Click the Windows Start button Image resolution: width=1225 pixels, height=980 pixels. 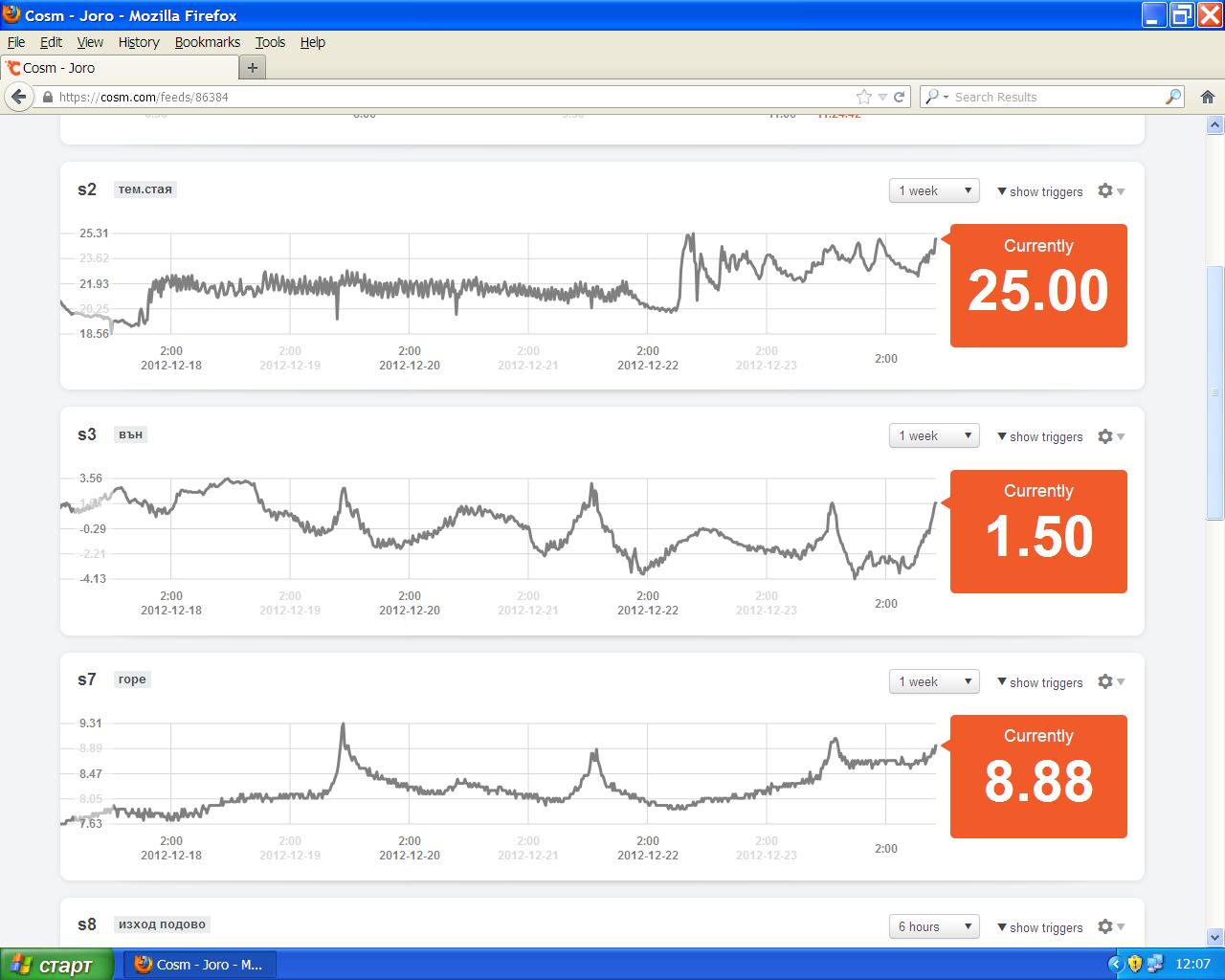[56, 965]
